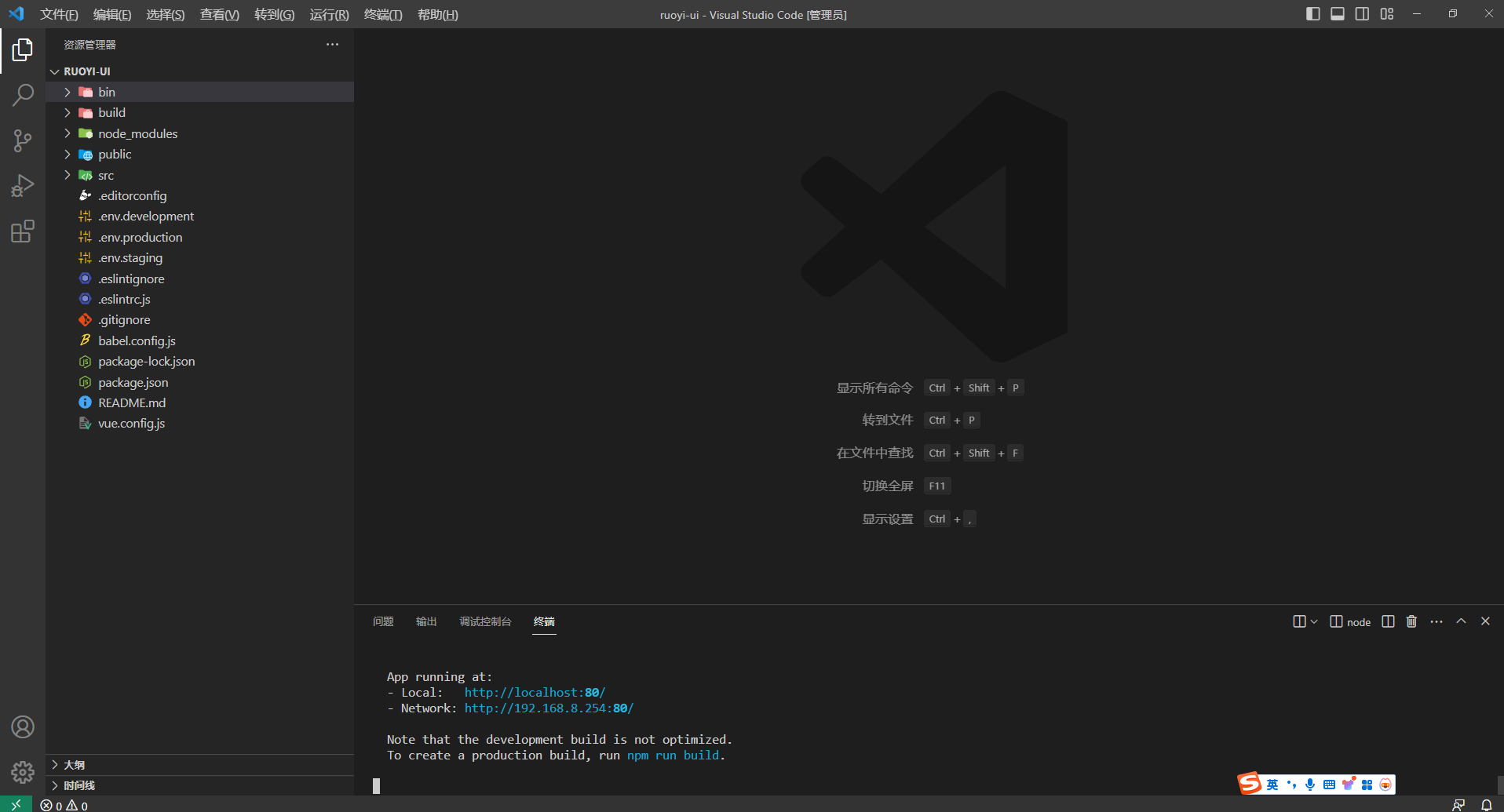Expand the public folder
Screen dimensions: 1504x812
[x=200, y=155]
